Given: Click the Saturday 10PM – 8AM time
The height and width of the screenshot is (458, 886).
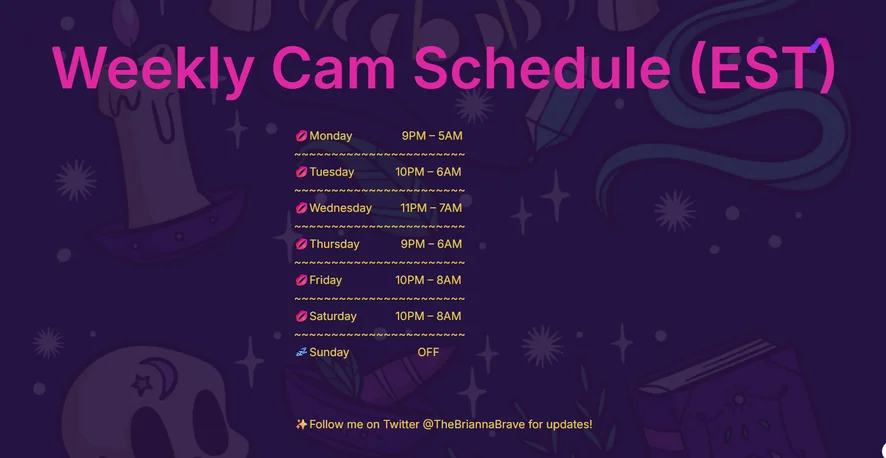Looking at the screenshot, I should (x=428, y=316).
